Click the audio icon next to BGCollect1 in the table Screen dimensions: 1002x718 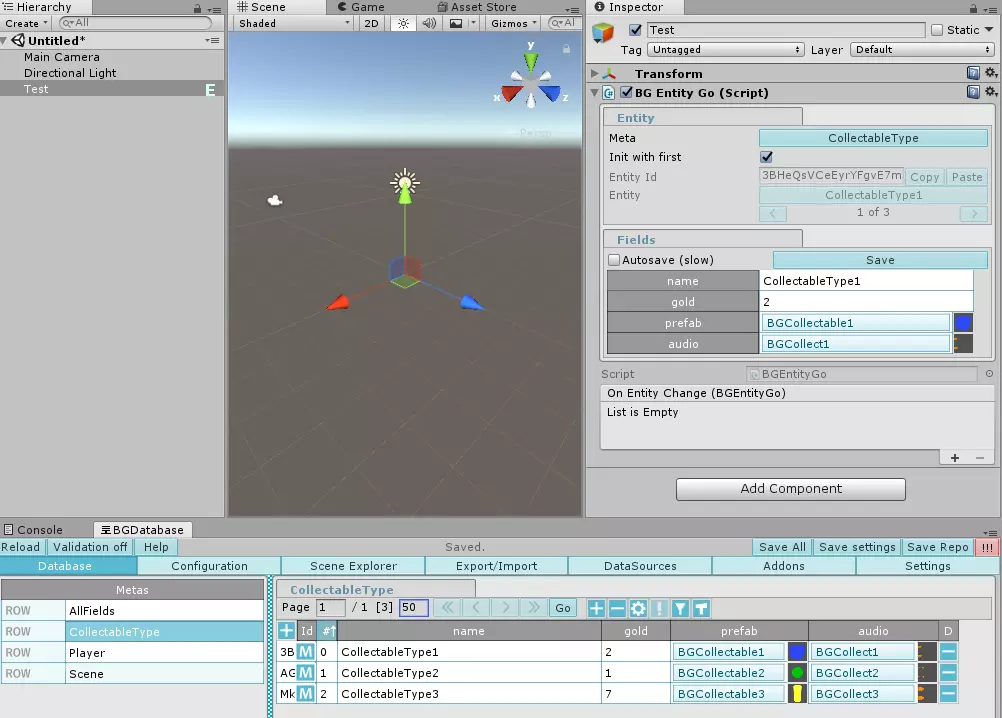[927, 652]
